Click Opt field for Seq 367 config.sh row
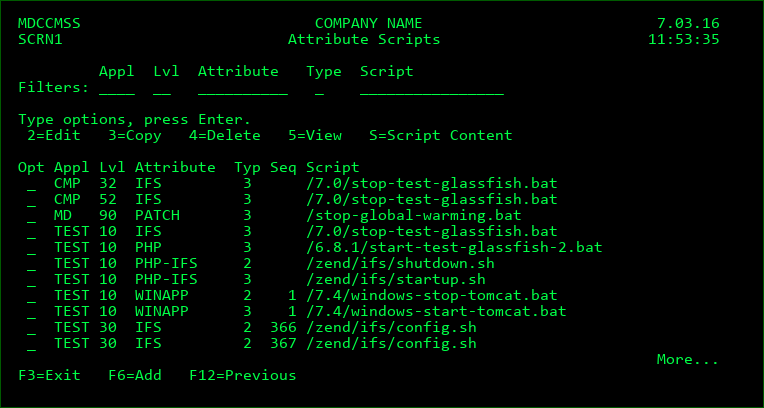 pos(32,344)
